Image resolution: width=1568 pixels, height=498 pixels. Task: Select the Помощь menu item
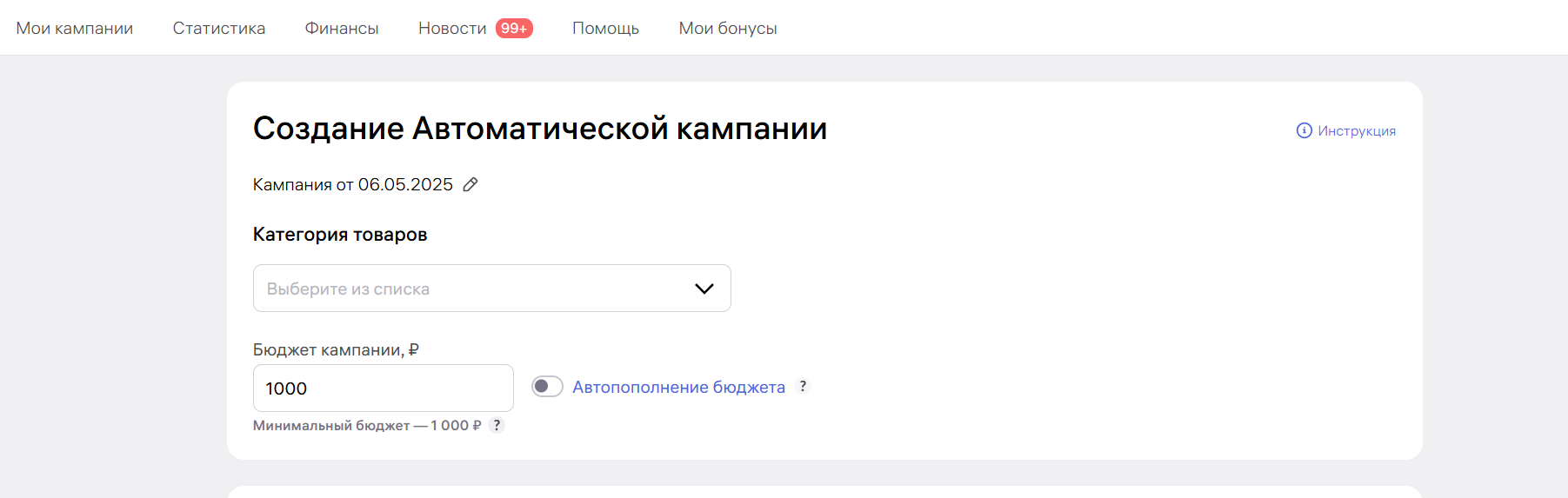tap(605, 29)
